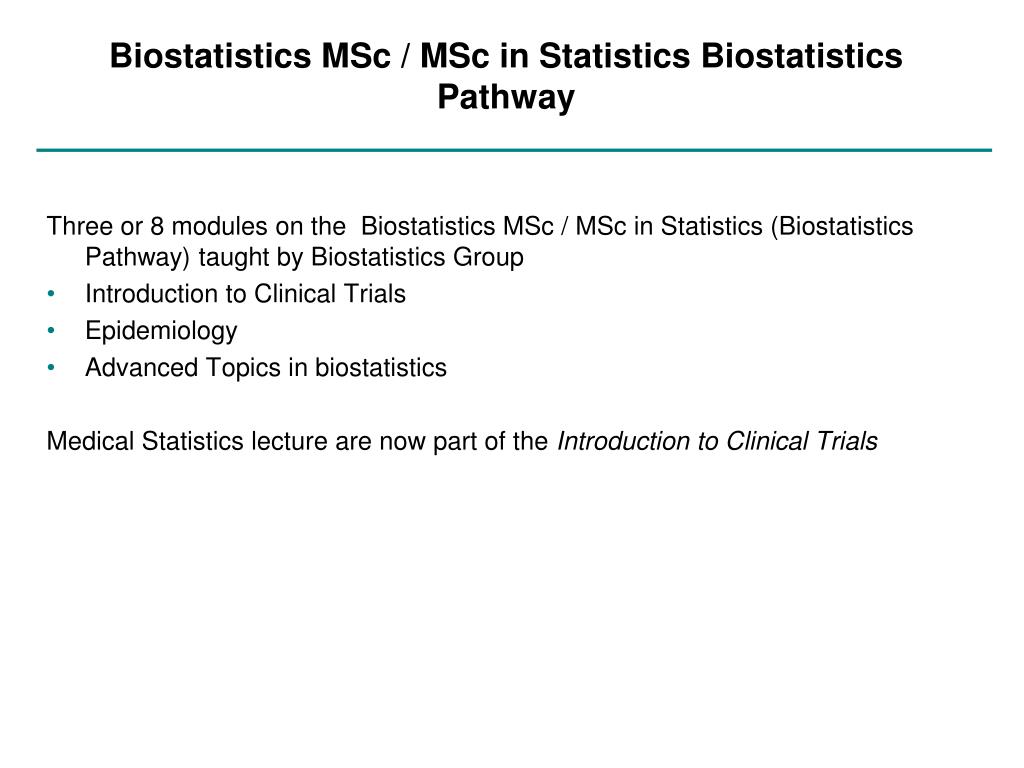Click '(Biostatistics' at the first line end
The height and width of the screenshot is (768, 1024).
(842, 227)
